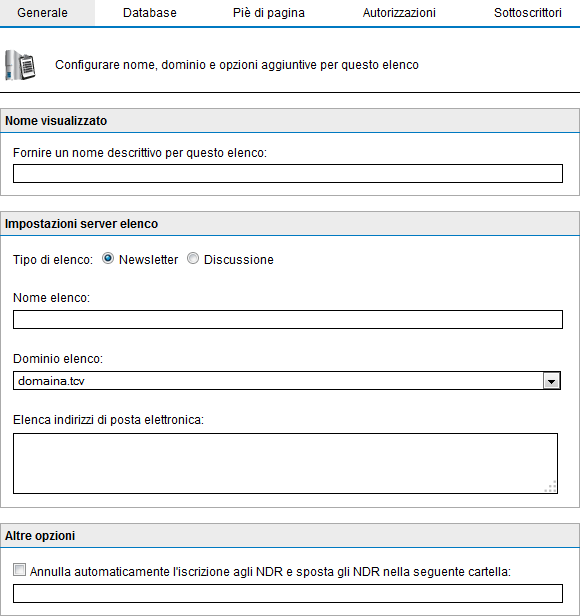Click the email addresses list textarea
The width and height of the screenshot is (580, 616).
[x=285, y=464]
